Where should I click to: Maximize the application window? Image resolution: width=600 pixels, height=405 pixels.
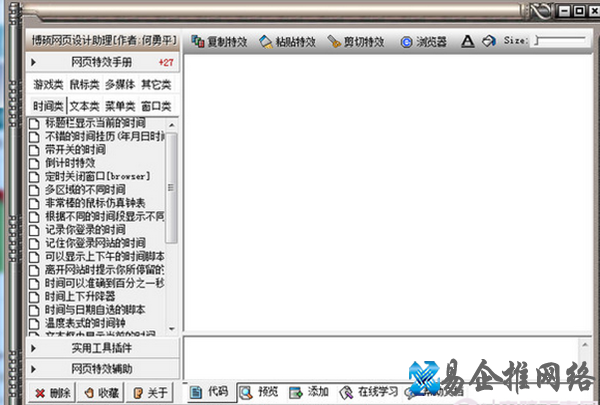coord(580,11)
